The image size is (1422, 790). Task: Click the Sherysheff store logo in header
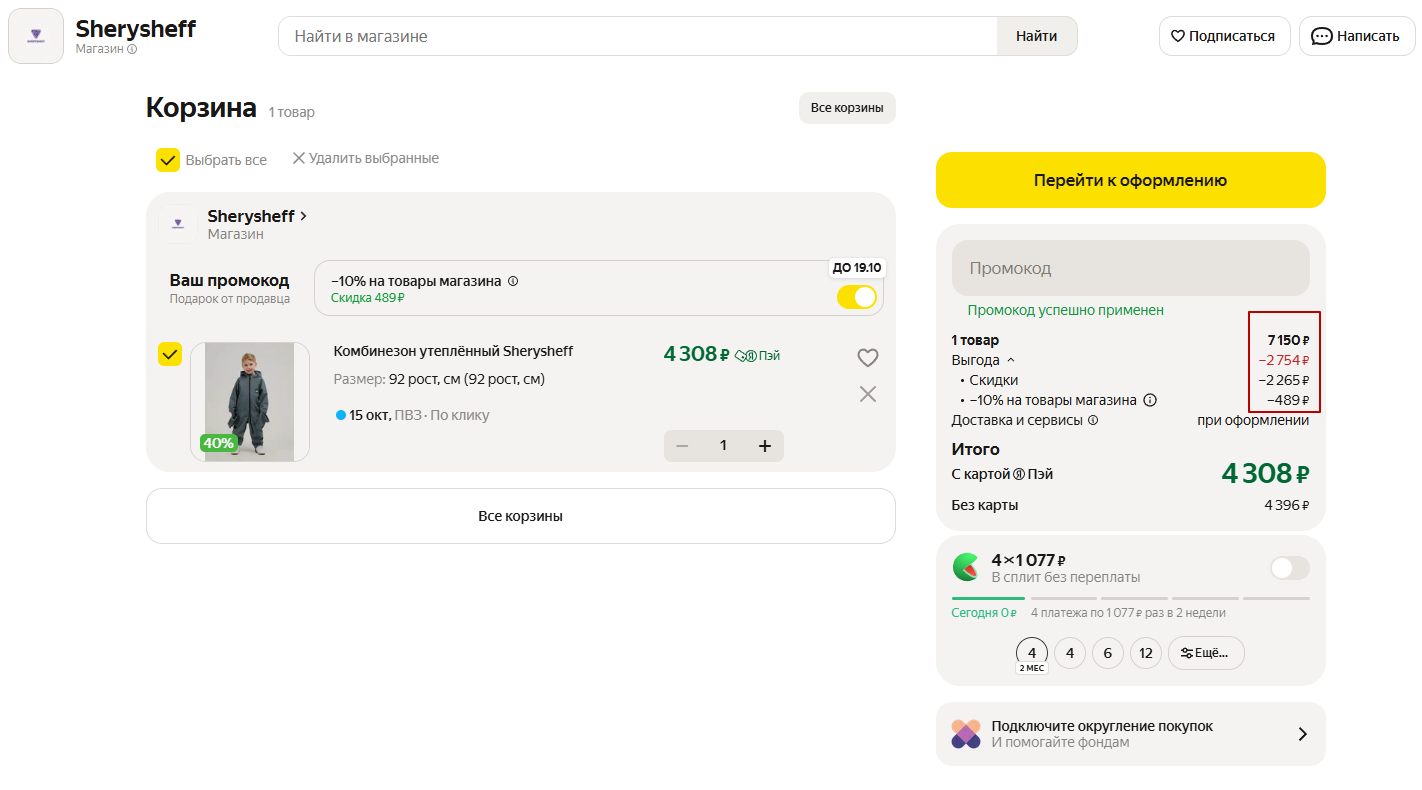point(36,36)
